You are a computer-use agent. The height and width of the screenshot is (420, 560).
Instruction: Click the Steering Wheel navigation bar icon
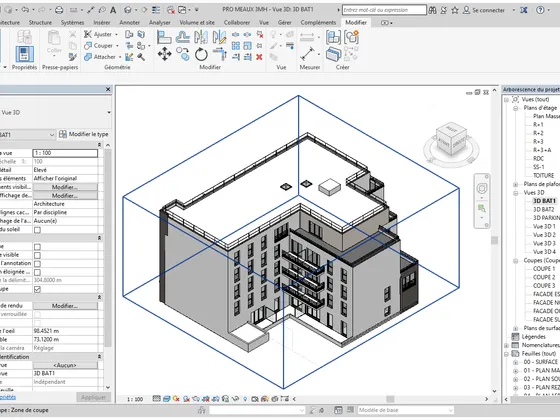pyautogui.click(x=482, y=188)
